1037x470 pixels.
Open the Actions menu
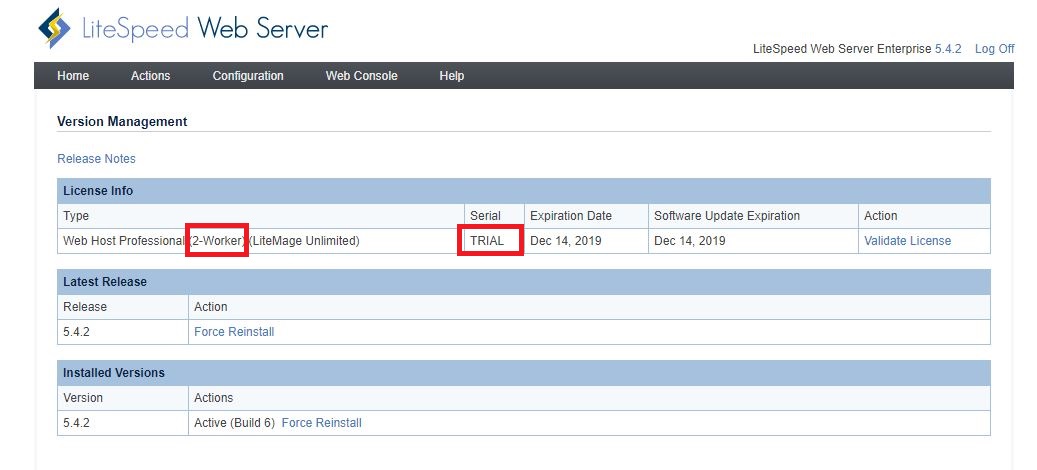point(150,76)
